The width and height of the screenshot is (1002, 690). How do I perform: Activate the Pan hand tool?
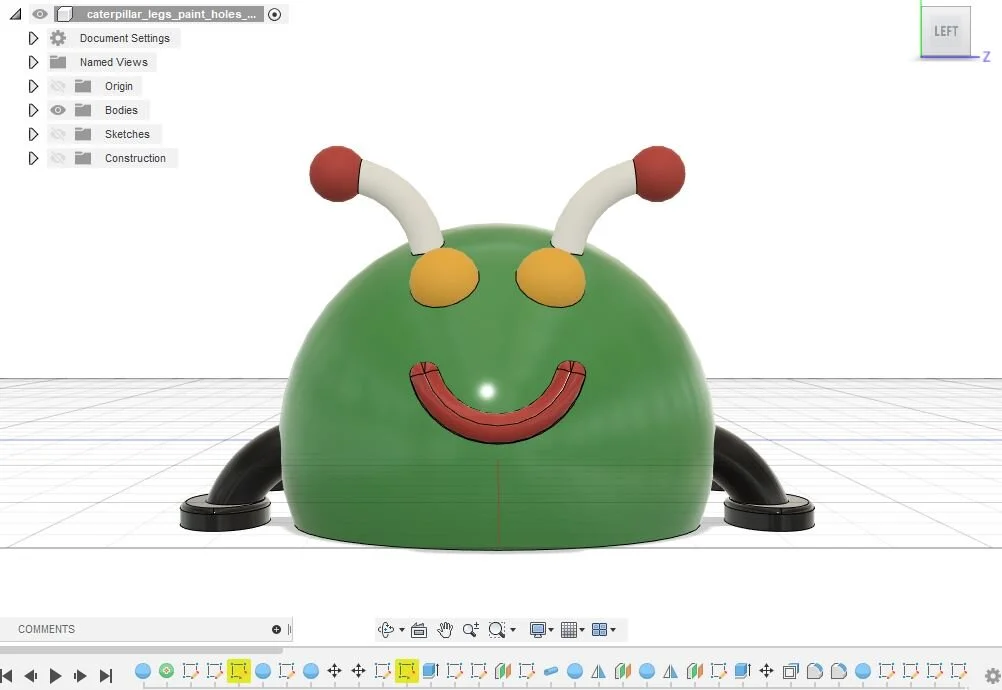[445, 630]
